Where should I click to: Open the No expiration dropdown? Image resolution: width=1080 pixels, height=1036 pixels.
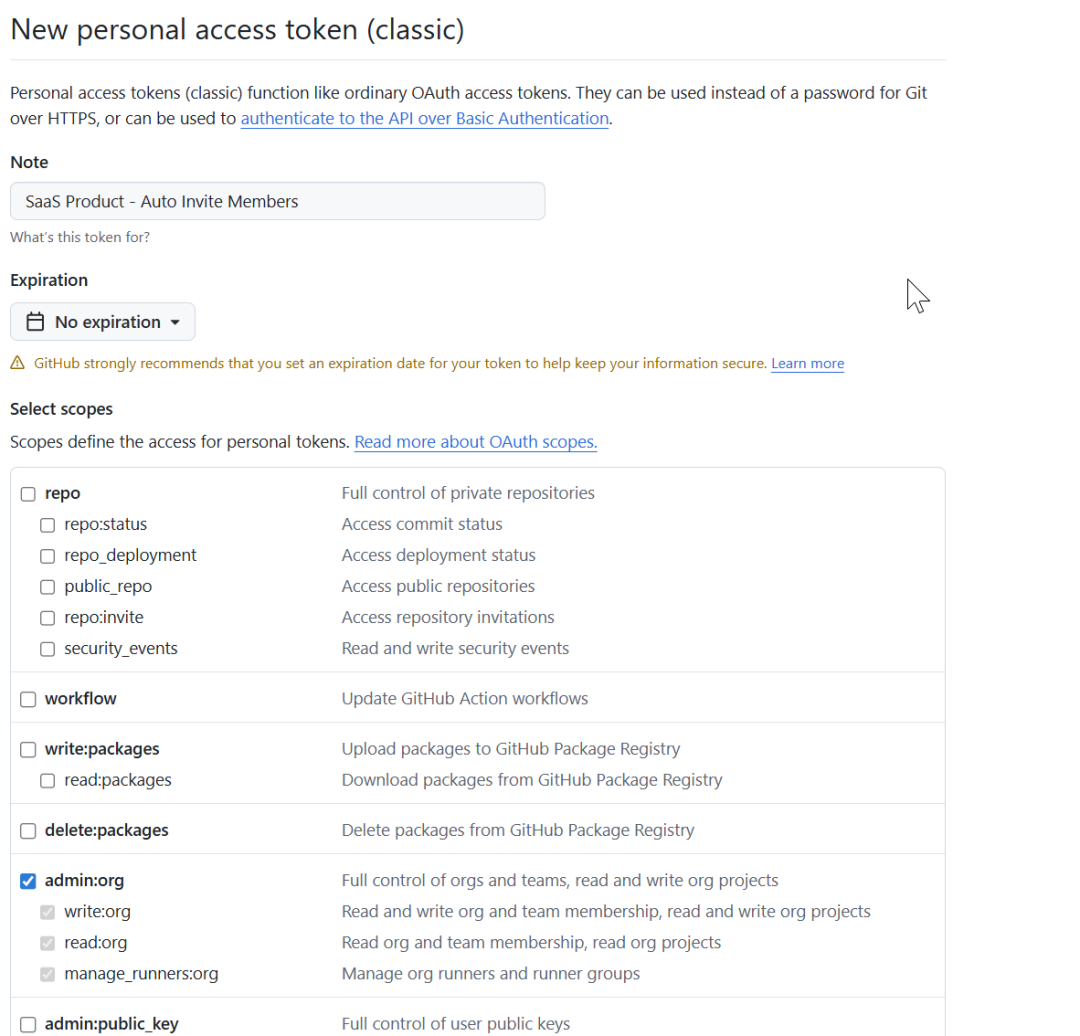[x=102, y=321]
